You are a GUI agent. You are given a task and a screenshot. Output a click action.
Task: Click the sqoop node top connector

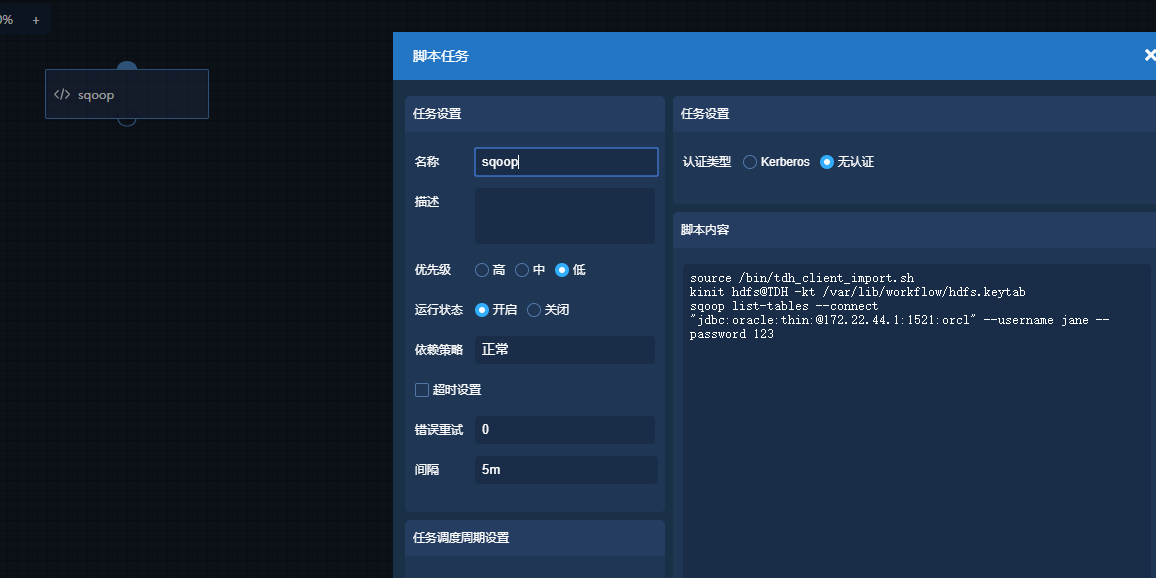127,67
